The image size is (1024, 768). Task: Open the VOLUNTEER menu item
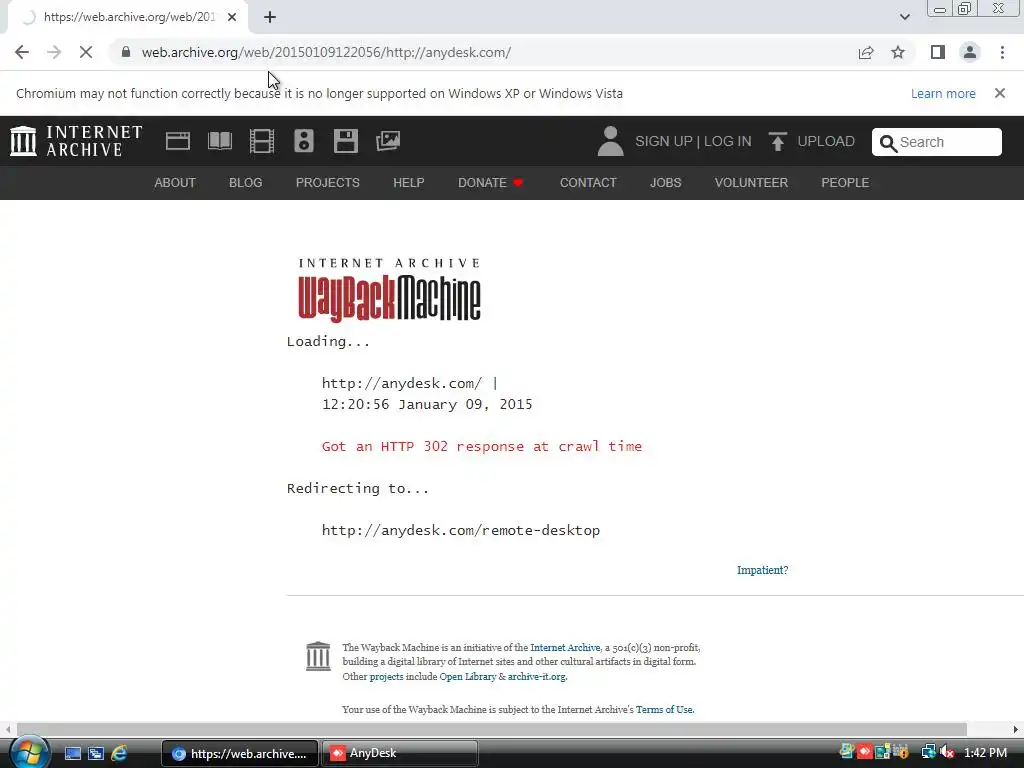pyautogui.click(x=751, y=183)
